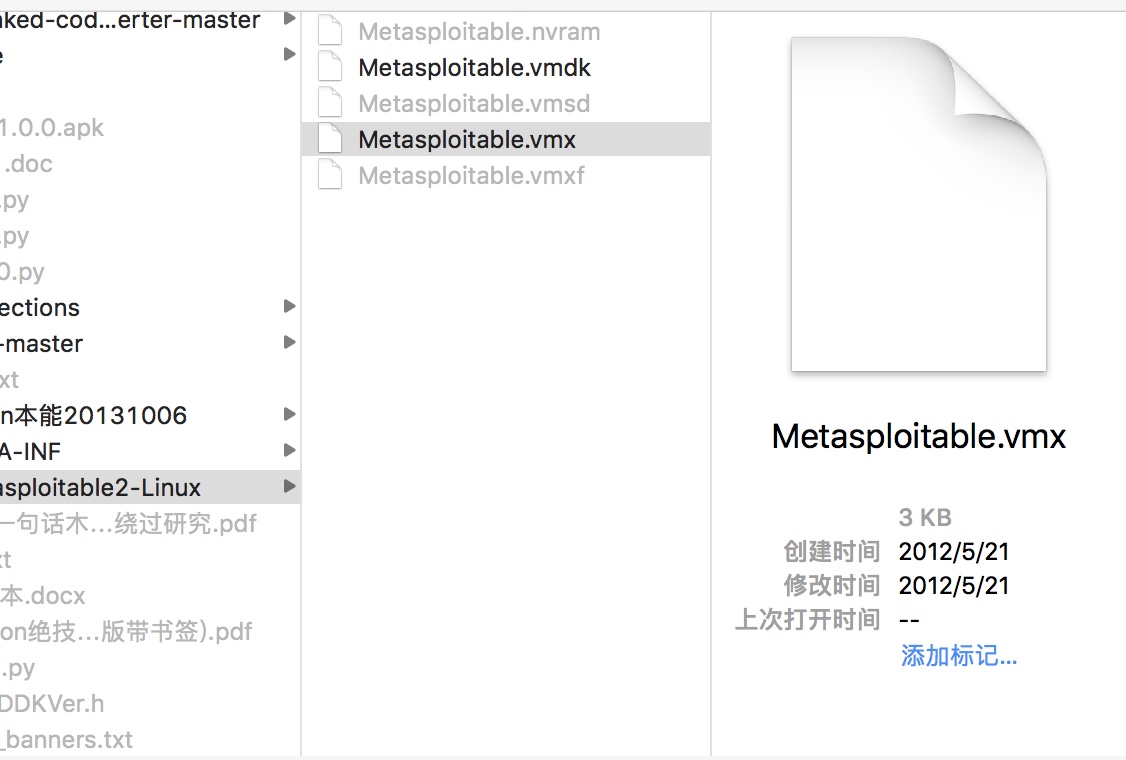Expand the ections folder arrow
This screenshot has width=1126, height=760.
coord(289,307)
